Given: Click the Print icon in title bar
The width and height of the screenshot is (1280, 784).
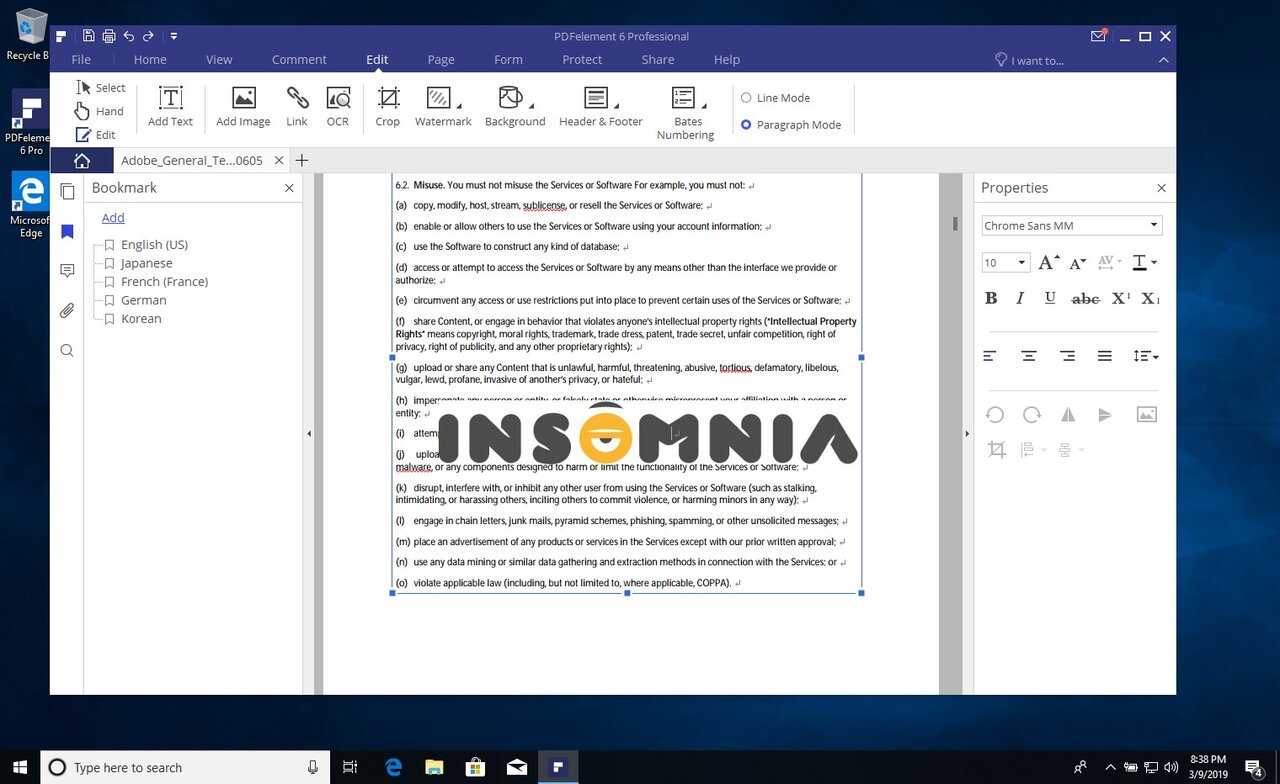Looking at the screenshot, I should click(x=108, y=36).
